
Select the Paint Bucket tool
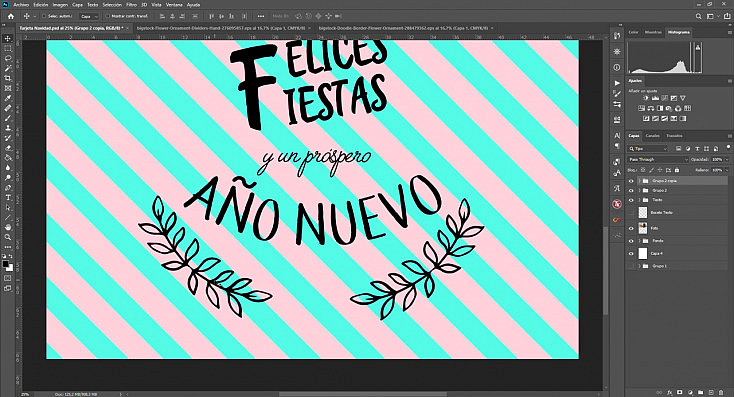coord(7,158)
